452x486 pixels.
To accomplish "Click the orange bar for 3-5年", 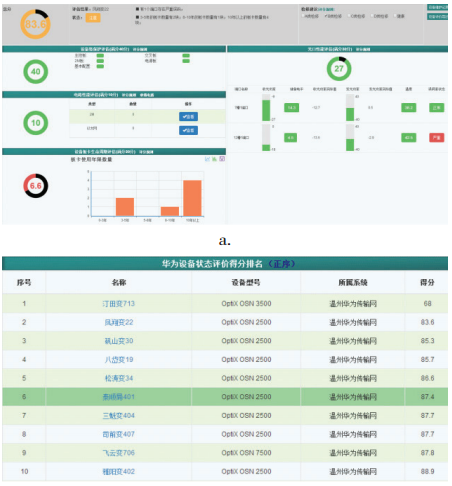I will click(x=125, y=207).
